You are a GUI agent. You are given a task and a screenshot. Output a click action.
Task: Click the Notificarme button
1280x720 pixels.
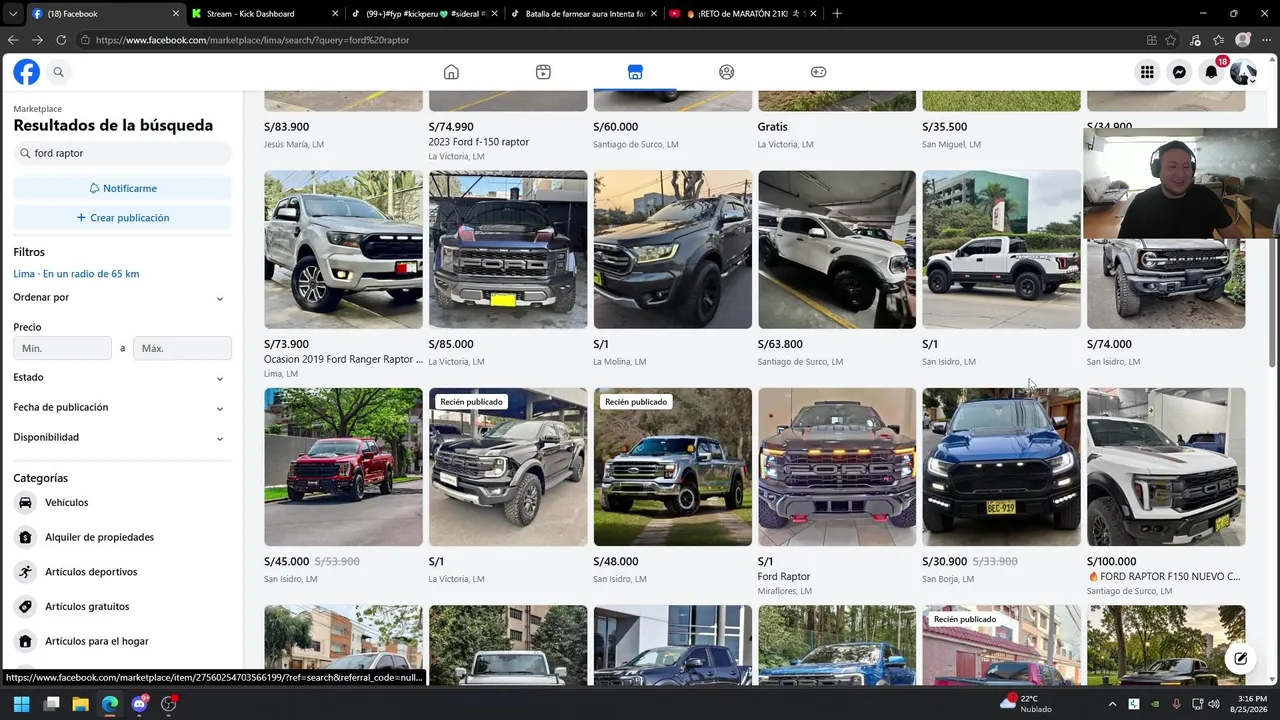point(122,188)
